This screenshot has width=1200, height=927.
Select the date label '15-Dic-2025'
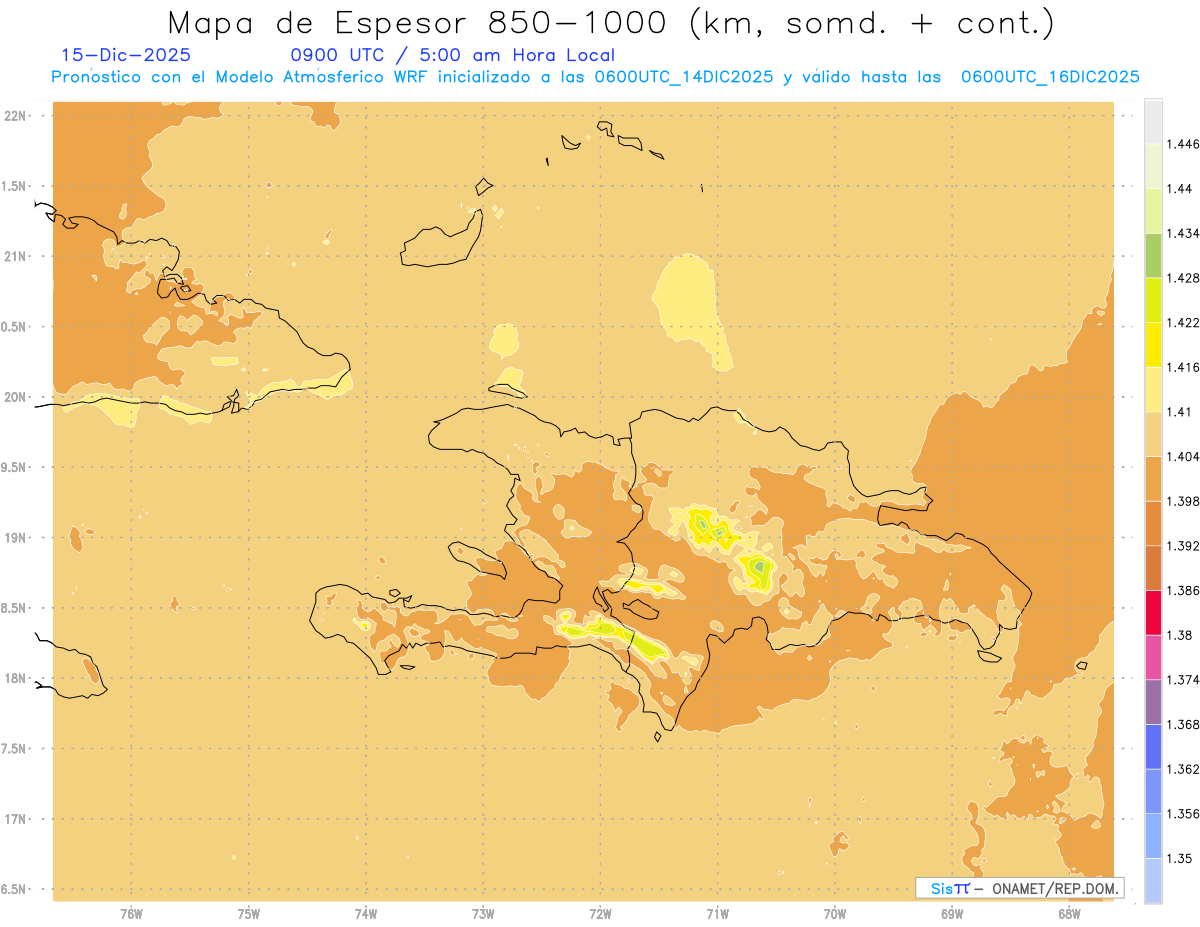(x=126, y=56)
